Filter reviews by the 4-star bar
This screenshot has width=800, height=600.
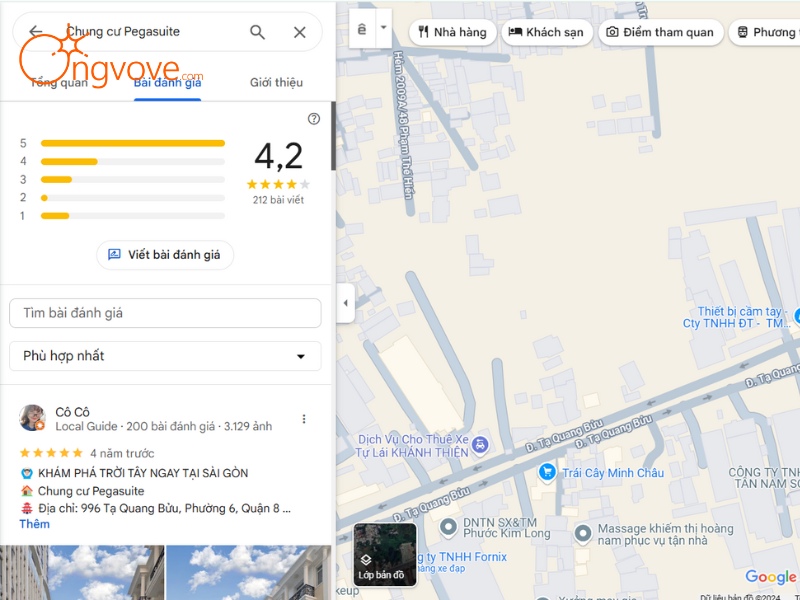tap(122, 161)
